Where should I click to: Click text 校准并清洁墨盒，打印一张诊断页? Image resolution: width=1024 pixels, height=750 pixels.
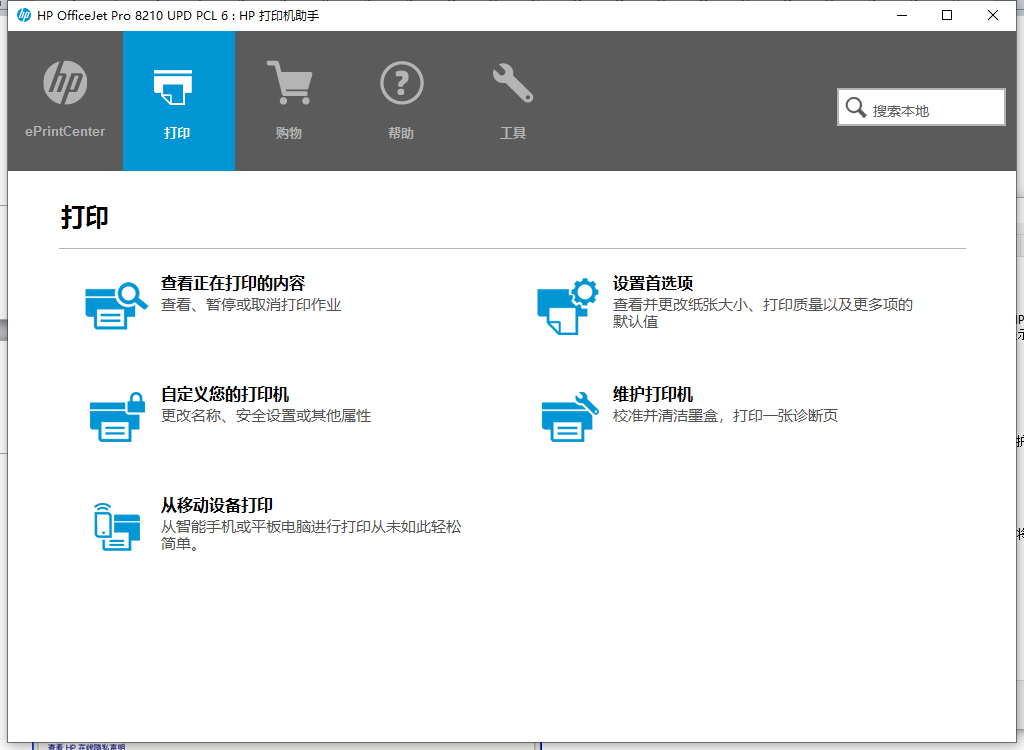coord(725,416)
